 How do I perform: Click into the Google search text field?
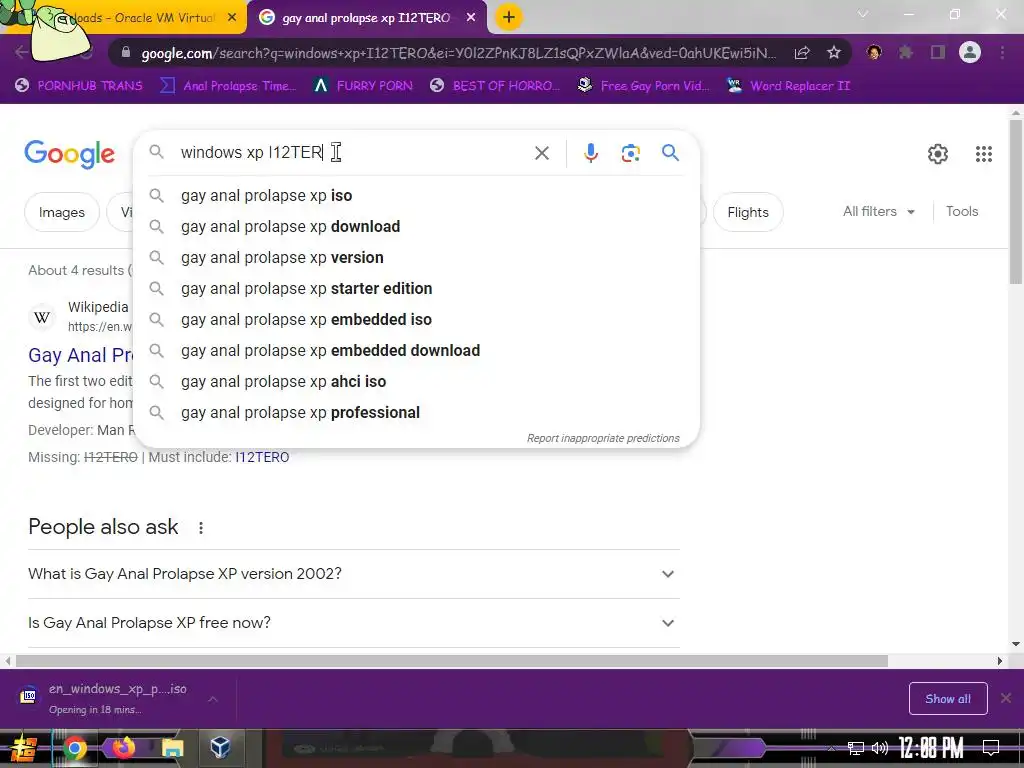click(x=353, y=153)
